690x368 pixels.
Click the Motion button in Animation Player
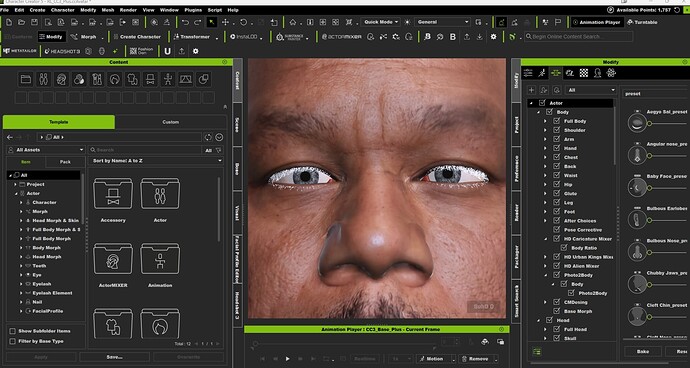[x=432, y=359]
